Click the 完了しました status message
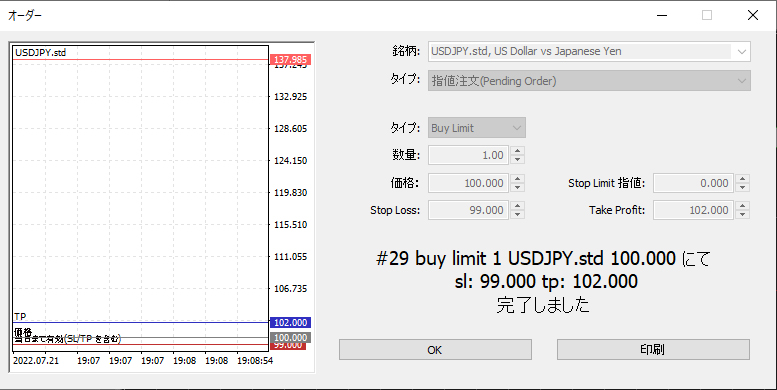This screenshot has width=777, height=390. tap(543, 304)
